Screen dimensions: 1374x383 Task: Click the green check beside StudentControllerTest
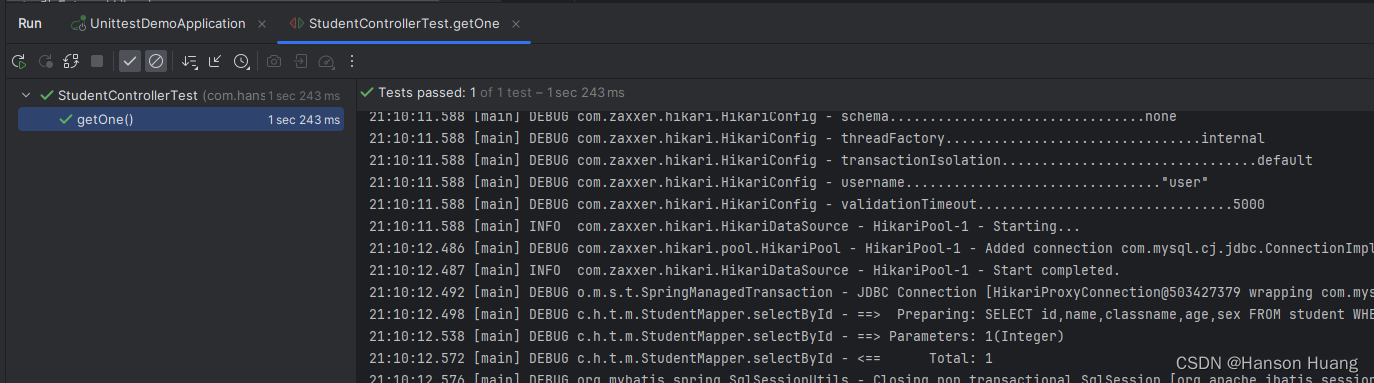coord(47,96)
